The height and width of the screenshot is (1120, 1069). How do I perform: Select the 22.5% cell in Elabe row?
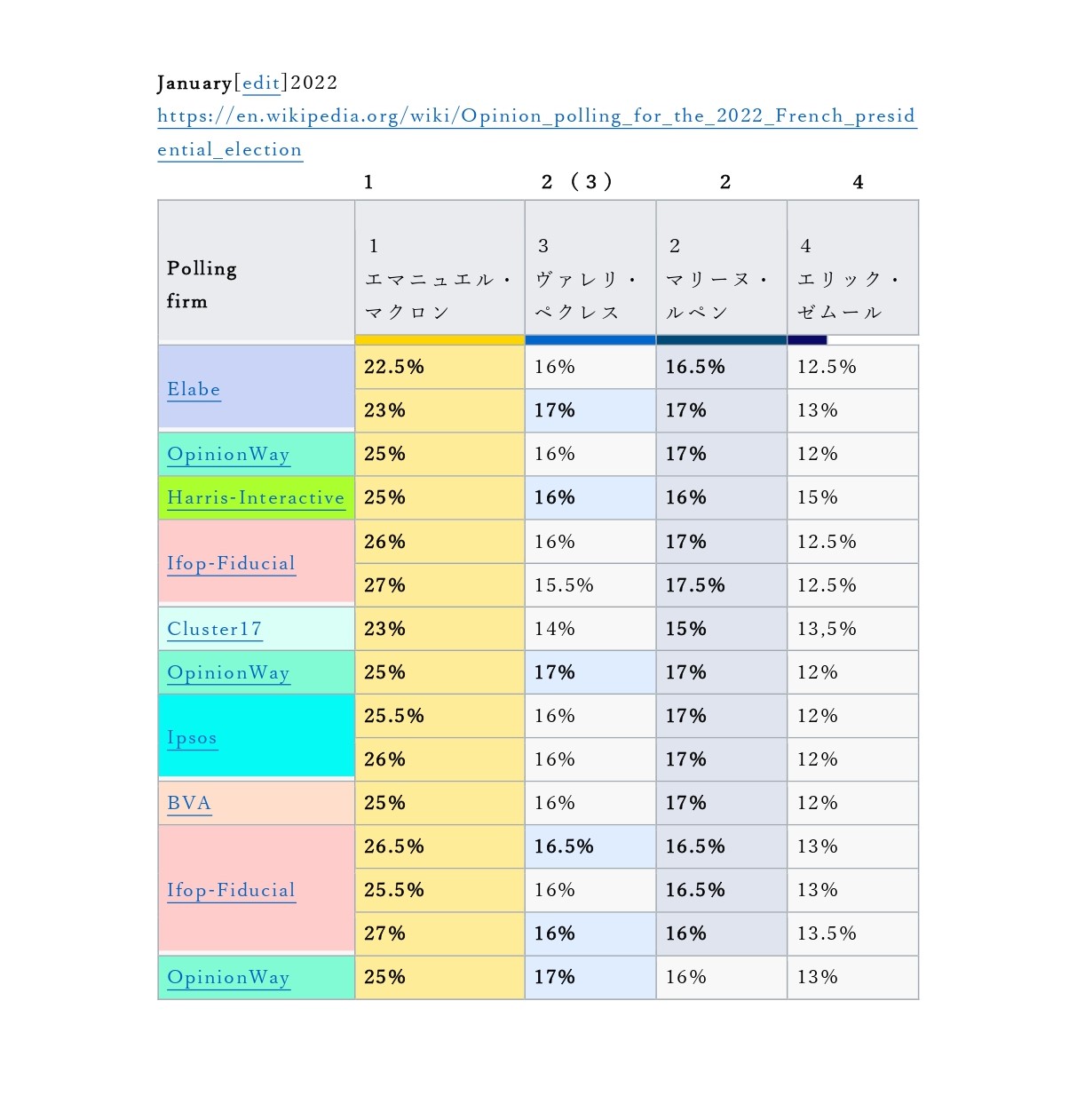(x=439, y=367)
